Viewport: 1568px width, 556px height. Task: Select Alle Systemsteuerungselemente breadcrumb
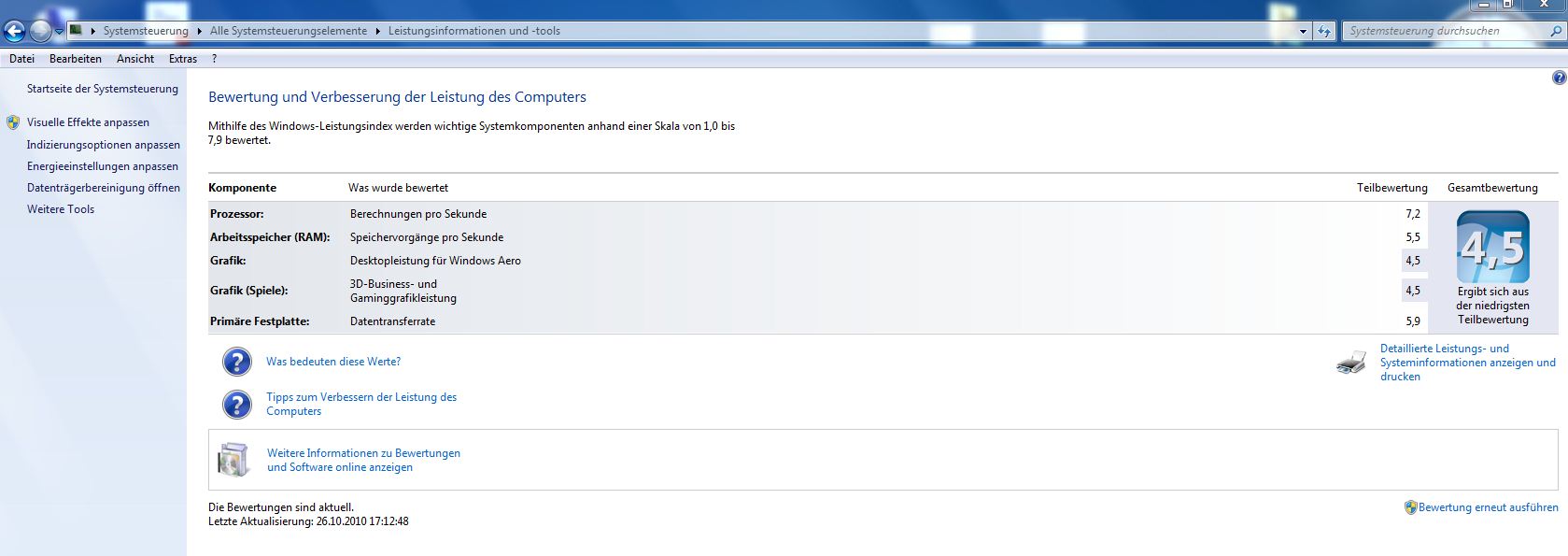(289, 31)
